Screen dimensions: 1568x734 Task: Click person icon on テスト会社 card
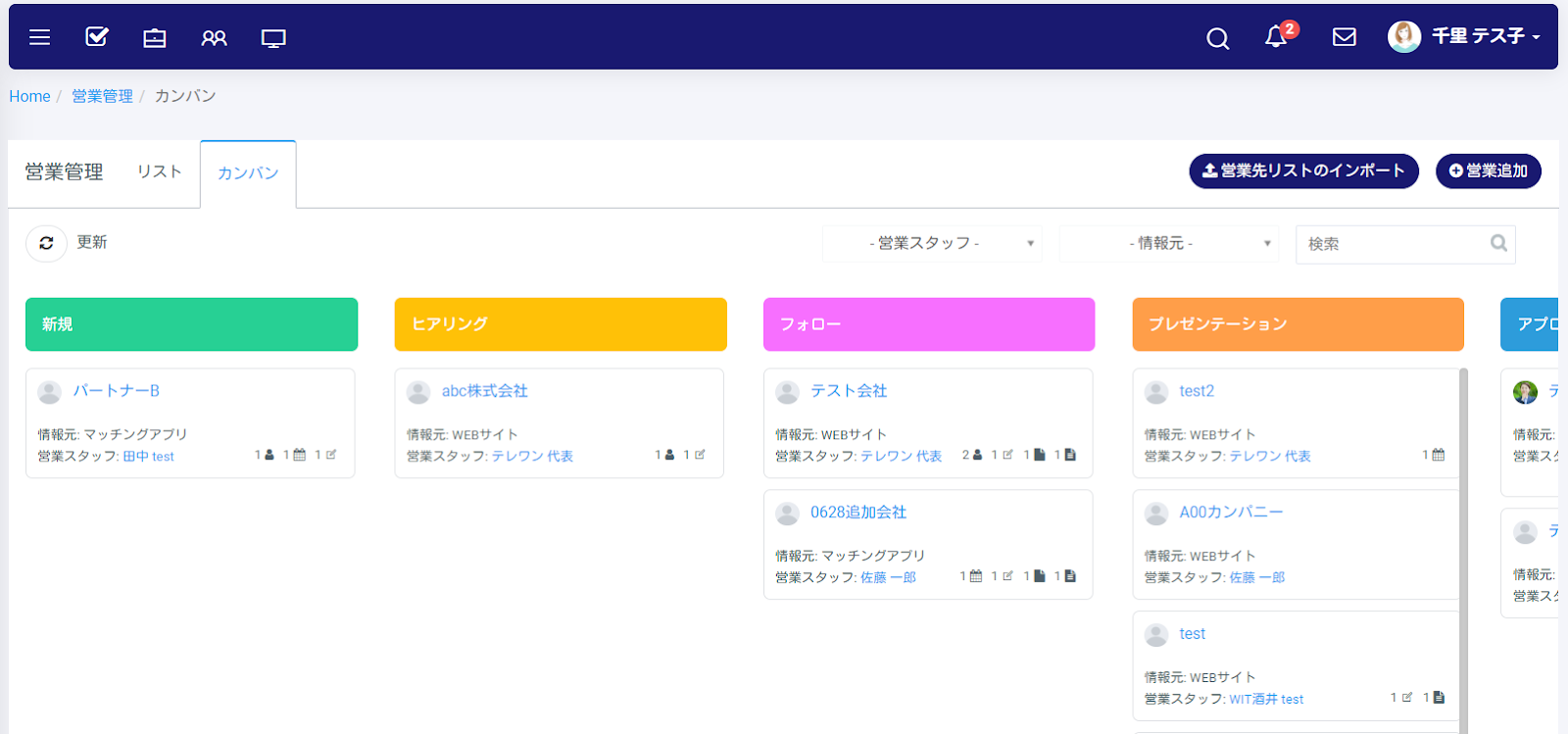pos(977,455)
